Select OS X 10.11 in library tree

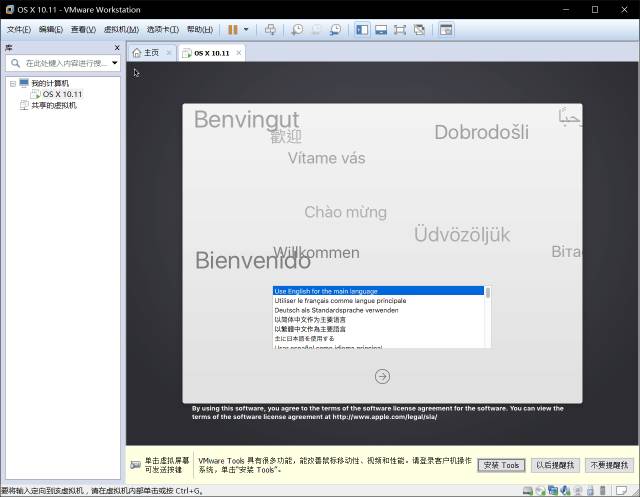point(62,94)
